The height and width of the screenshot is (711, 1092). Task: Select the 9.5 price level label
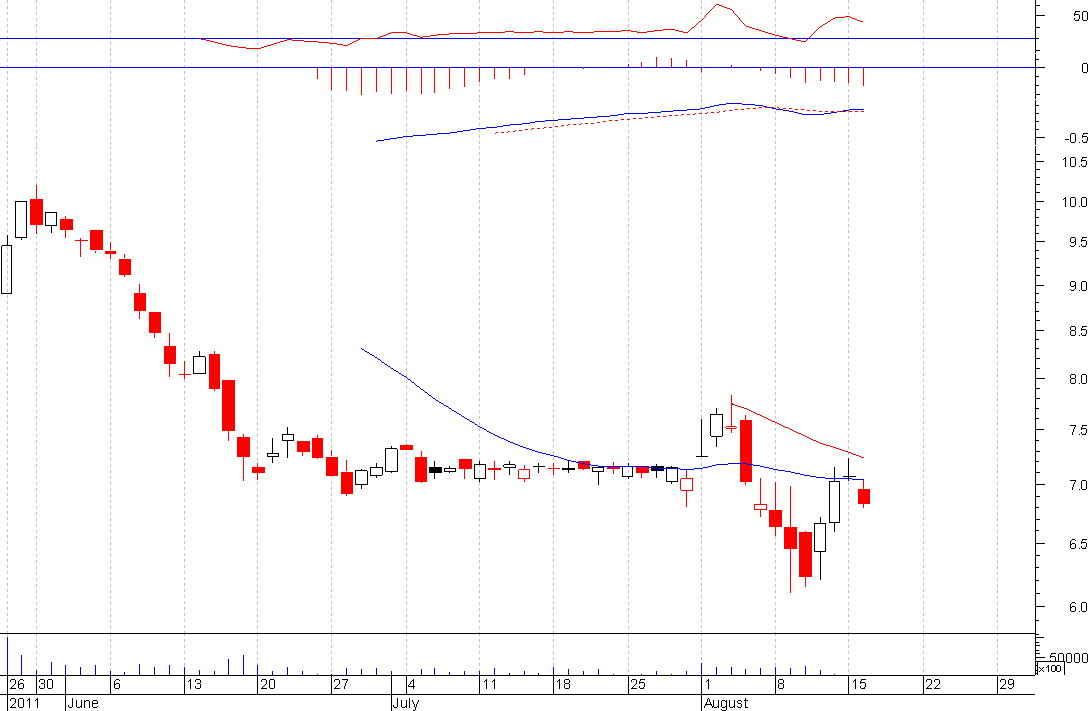1078,242
